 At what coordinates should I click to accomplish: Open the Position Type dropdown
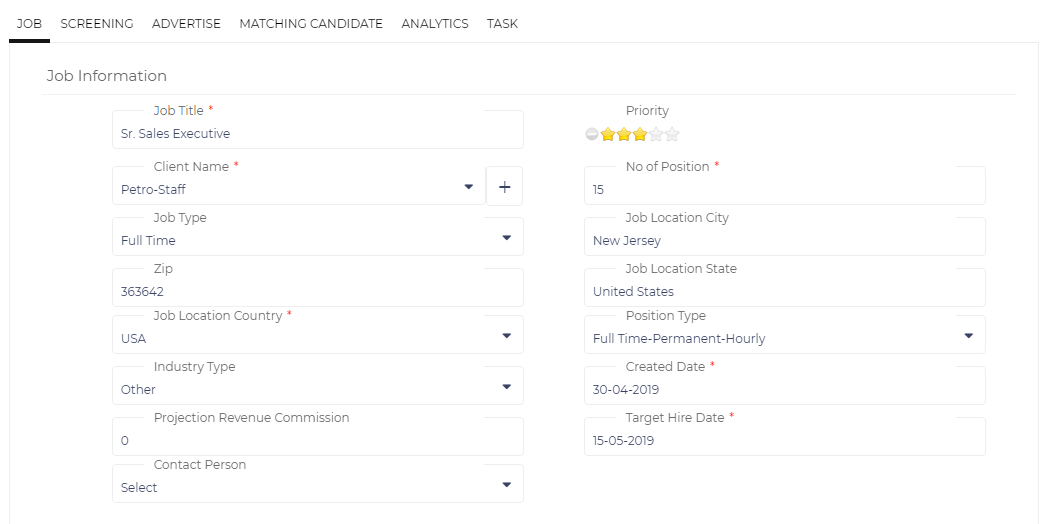point(785,336)
